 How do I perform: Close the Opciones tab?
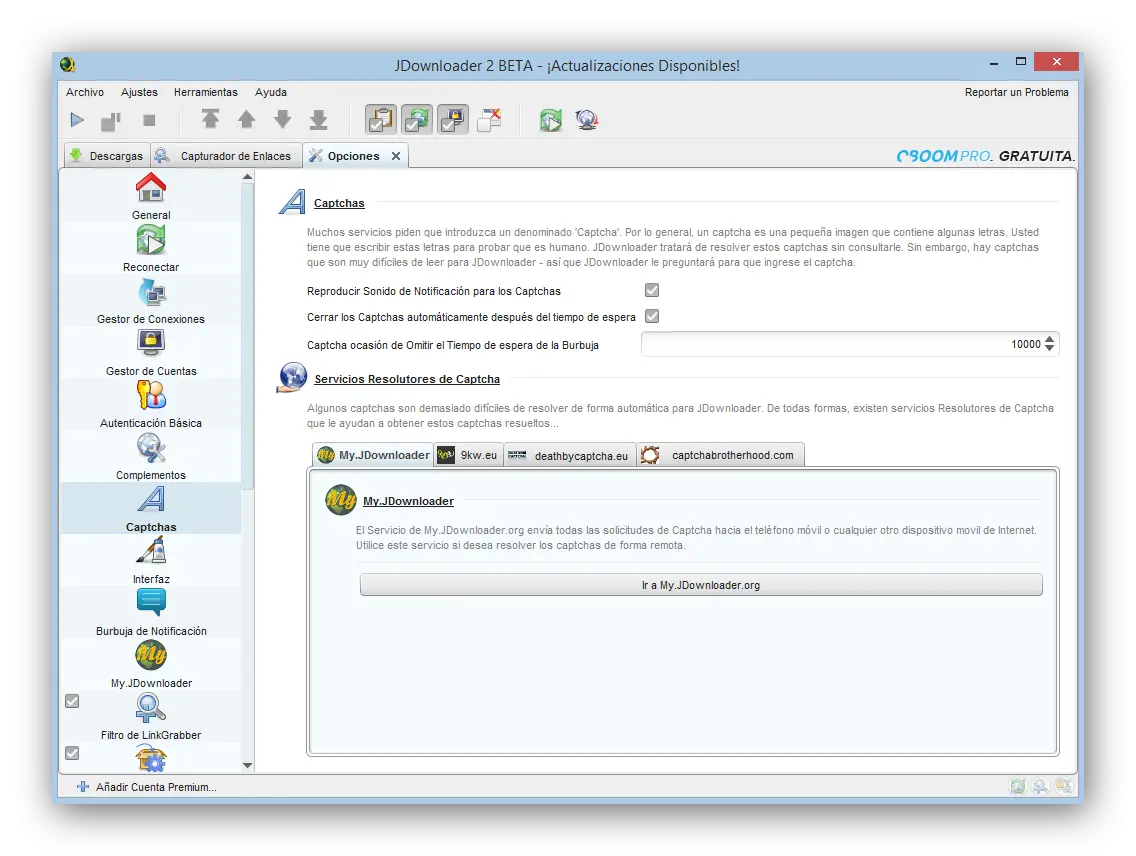pyautogui.click(x=396, y=156)
